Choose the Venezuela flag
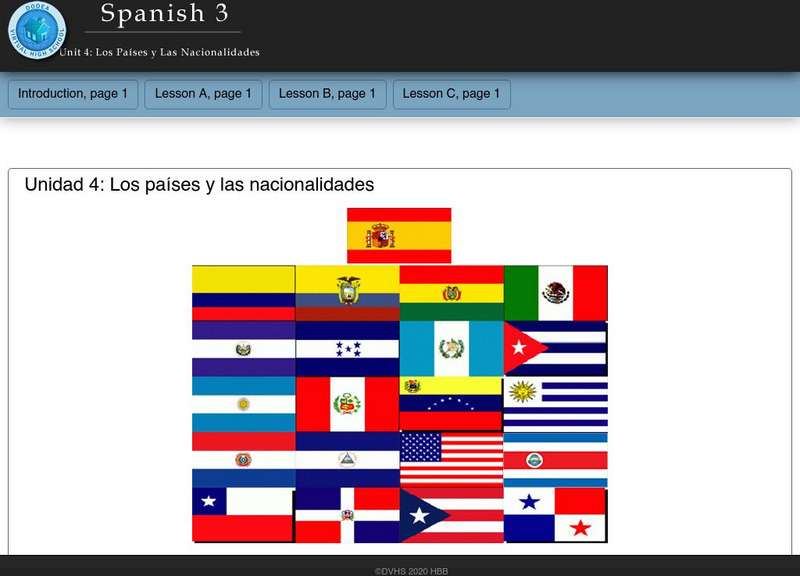Viewport: 800px width, 576px height. click(x=452, y=404)
